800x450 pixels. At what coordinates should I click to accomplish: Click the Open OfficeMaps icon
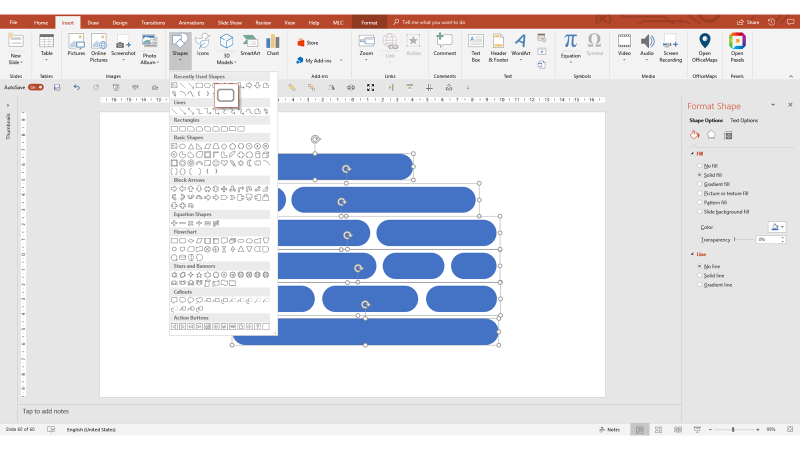(x=705, y=48)
